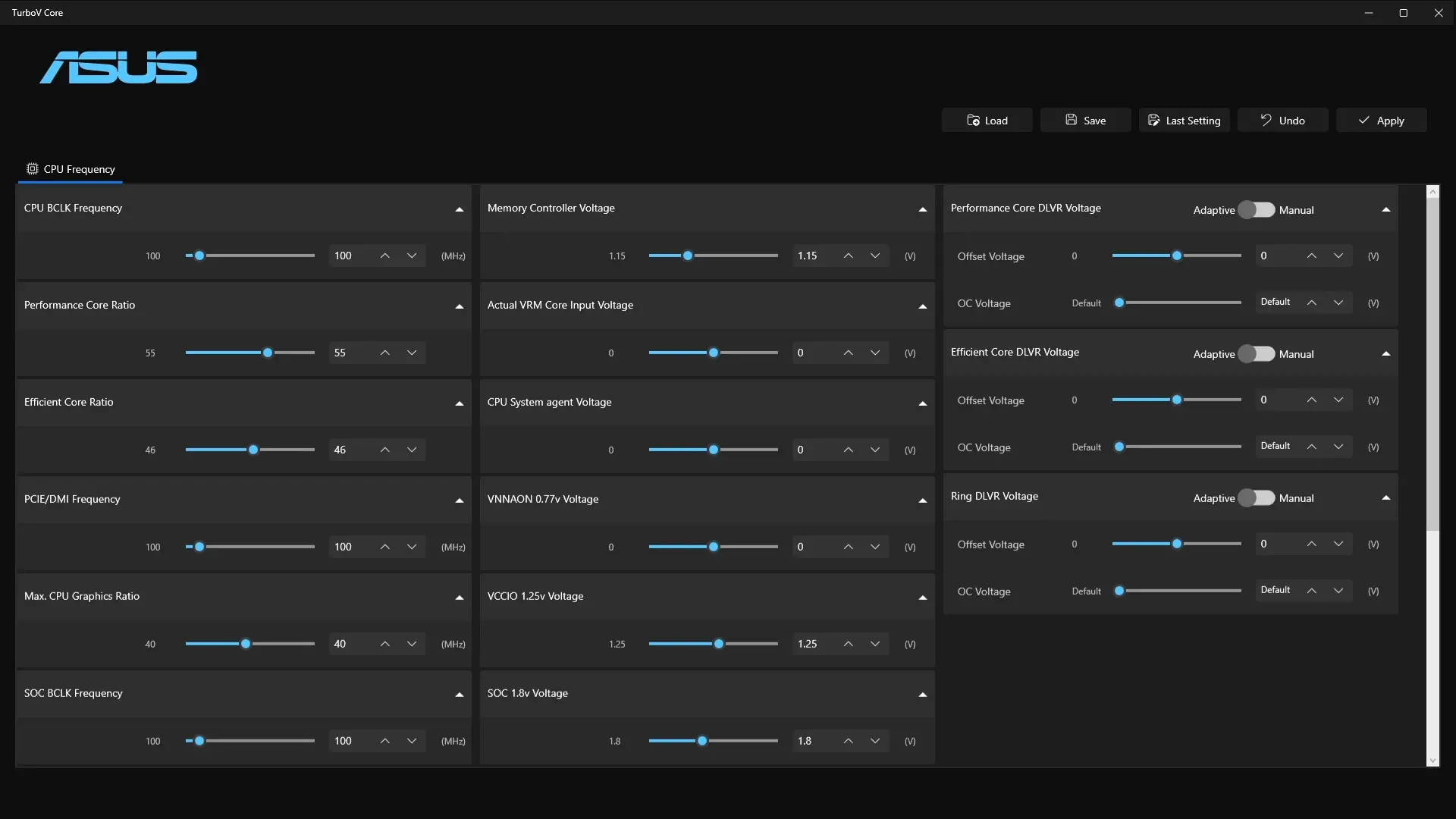Screen dimensions: 1456x819
Task: Click the Last Setting icon button
Action: (x=1153, y=121)
